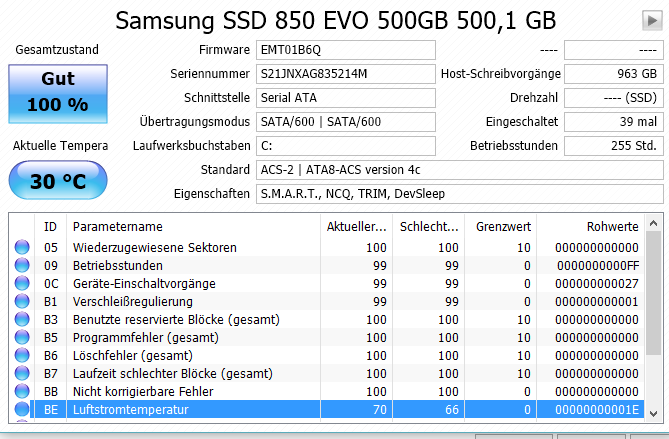669x439 pixels.
Task: Click the next disk arrow button
Action: pyautogui.click(x=652, y=20)
